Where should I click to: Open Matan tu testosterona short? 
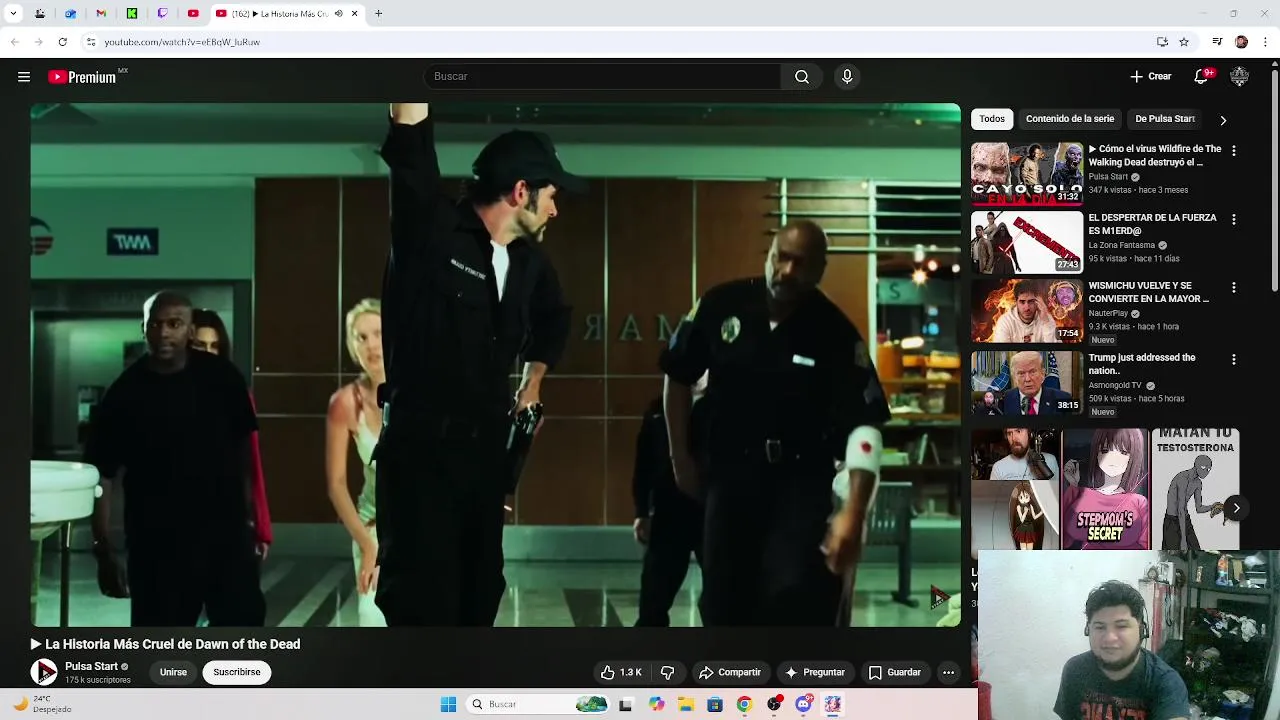[1196, 489]
